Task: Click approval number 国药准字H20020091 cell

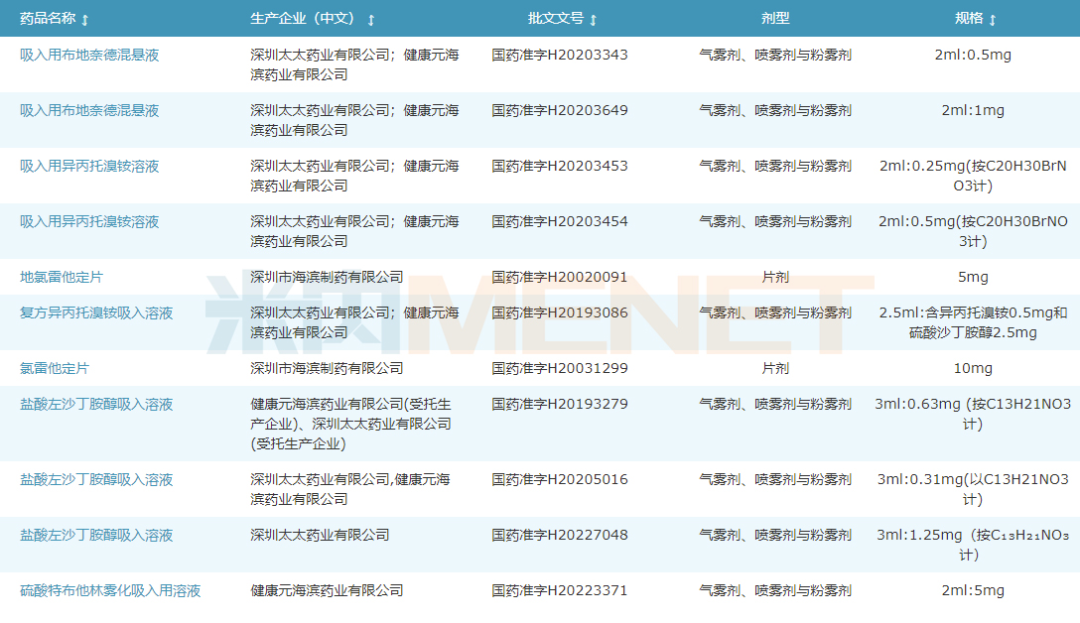Action: coord(557,277)
